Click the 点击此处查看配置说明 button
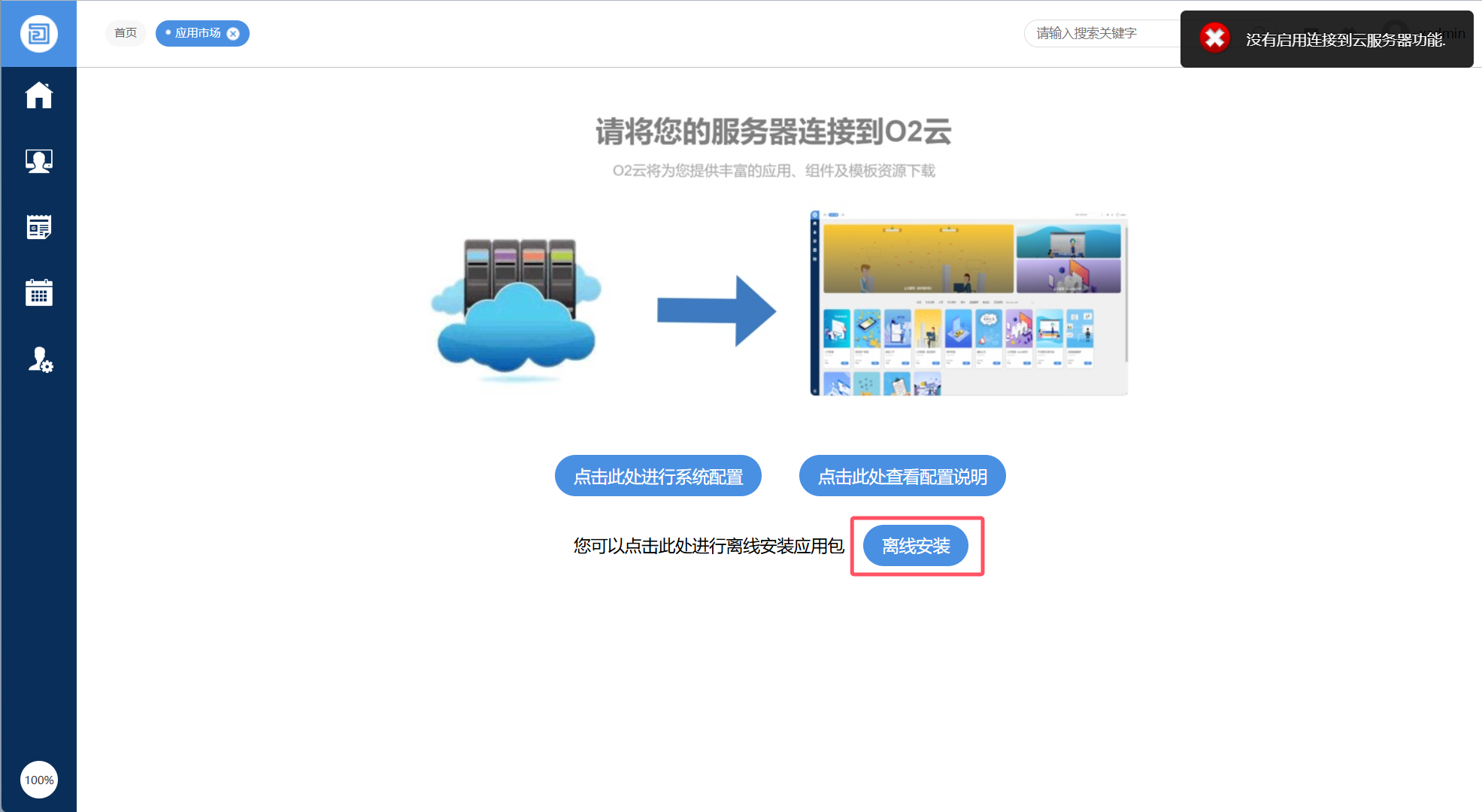The height and width of the screenshot is (812, 1482). (x=902, y=476)
